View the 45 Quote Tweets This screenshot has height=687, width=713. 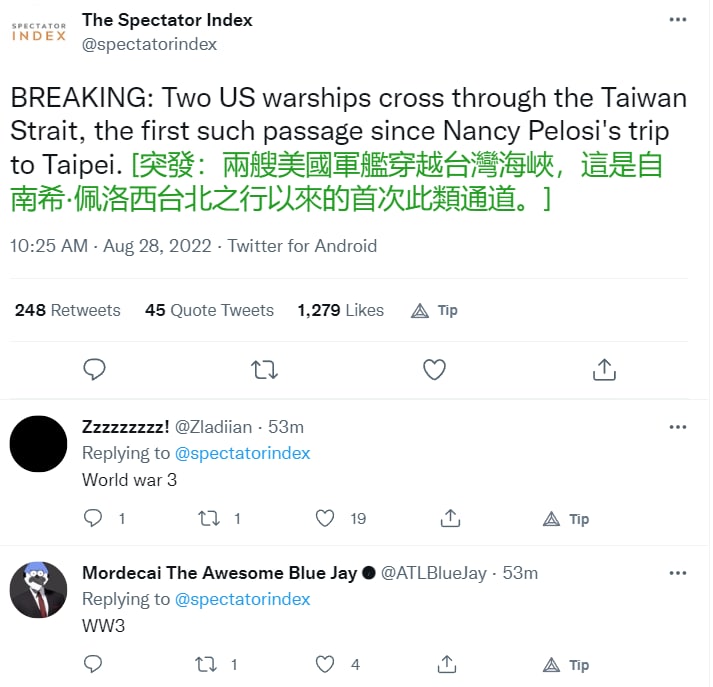[x=209, y=310]
